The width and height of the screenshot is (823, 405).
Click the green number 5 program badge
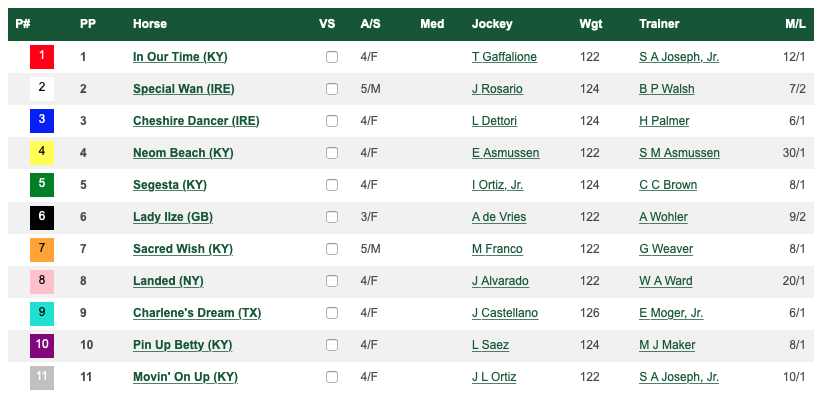click(42, 185)
